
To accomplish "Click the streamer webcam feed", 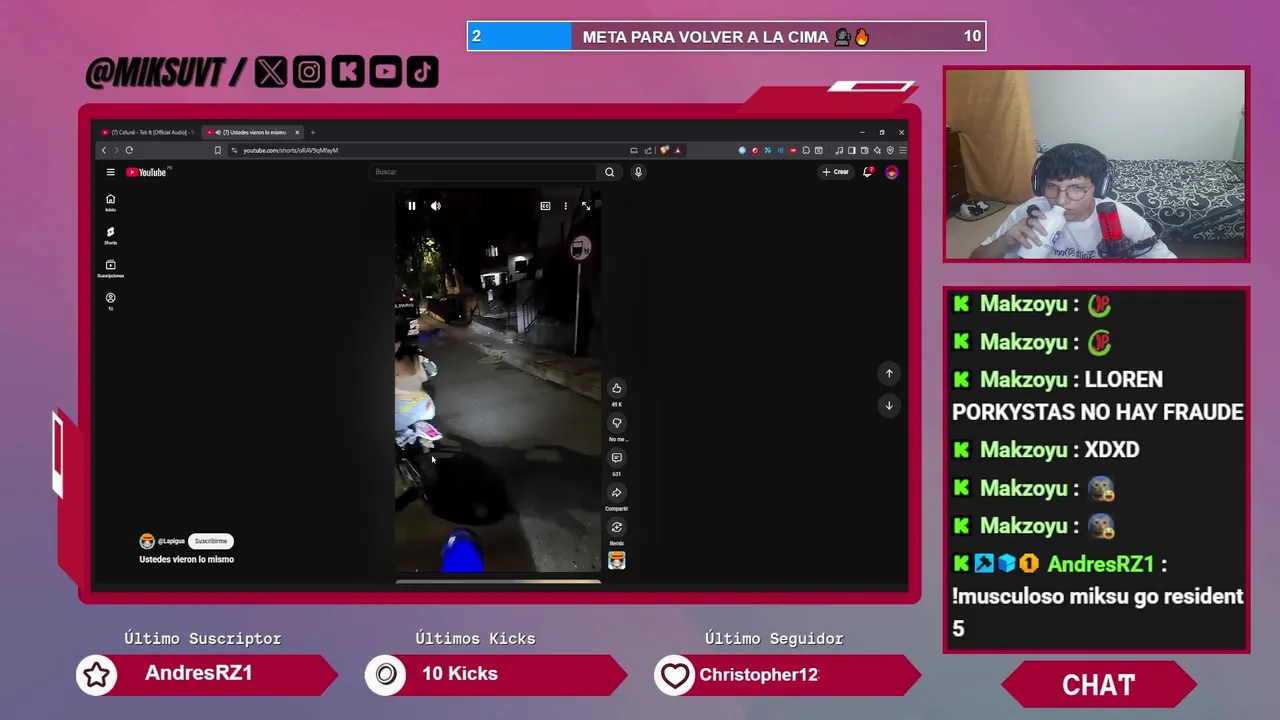I will [x=1096, y=165].
